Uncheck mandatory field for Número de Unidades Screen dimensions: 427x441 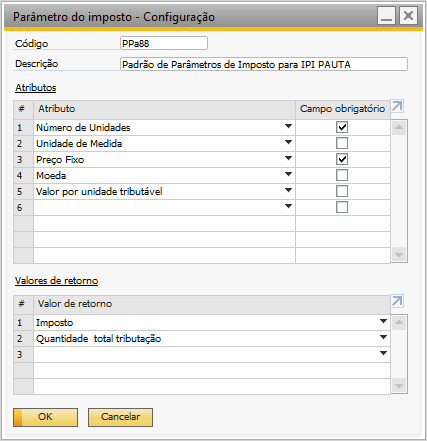(x=342, y=127)
